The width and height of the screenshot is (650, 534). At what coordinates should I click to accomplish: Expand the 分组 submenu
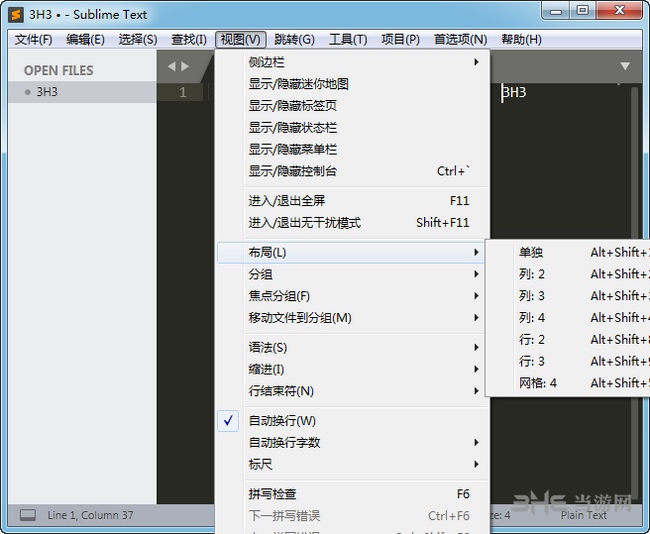click(x=350, y=274)
